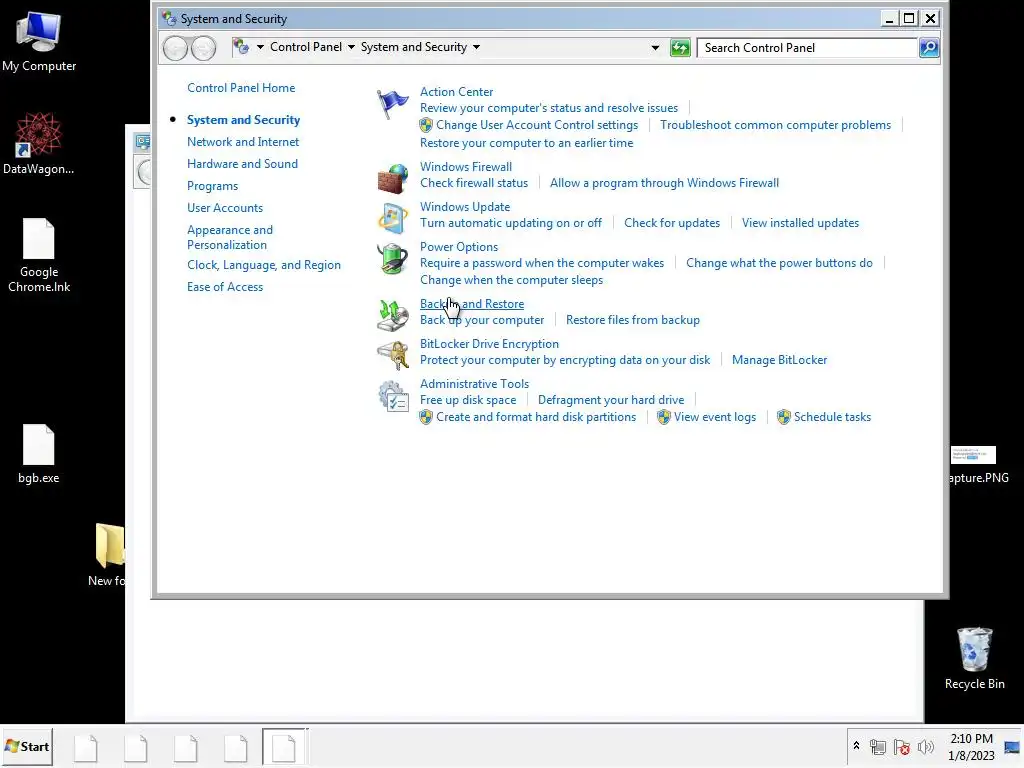Click Allow a program through Windows Firewall
This screenshot has height=768, width=1024.
click(664, 183)
